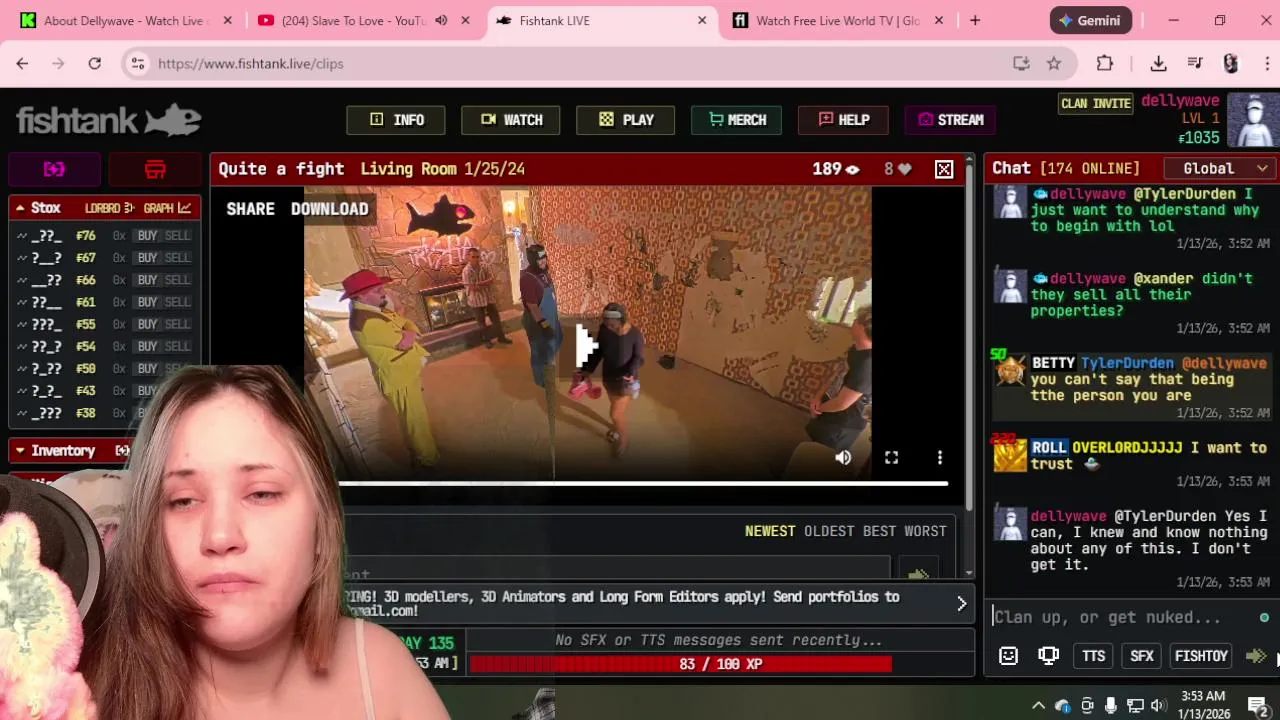Open the Windows notification center
The width and height of the screenshot is (1280, 720).
[1258, 705]
